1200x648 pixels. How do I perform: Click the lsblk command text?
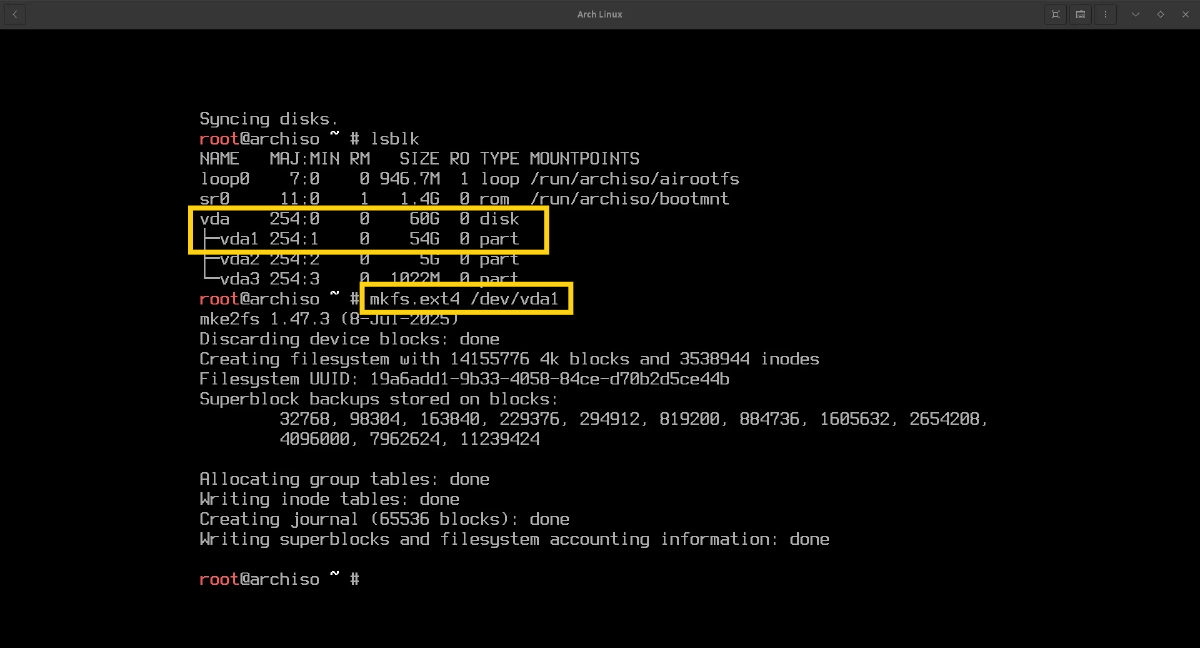tap(394, 139)
